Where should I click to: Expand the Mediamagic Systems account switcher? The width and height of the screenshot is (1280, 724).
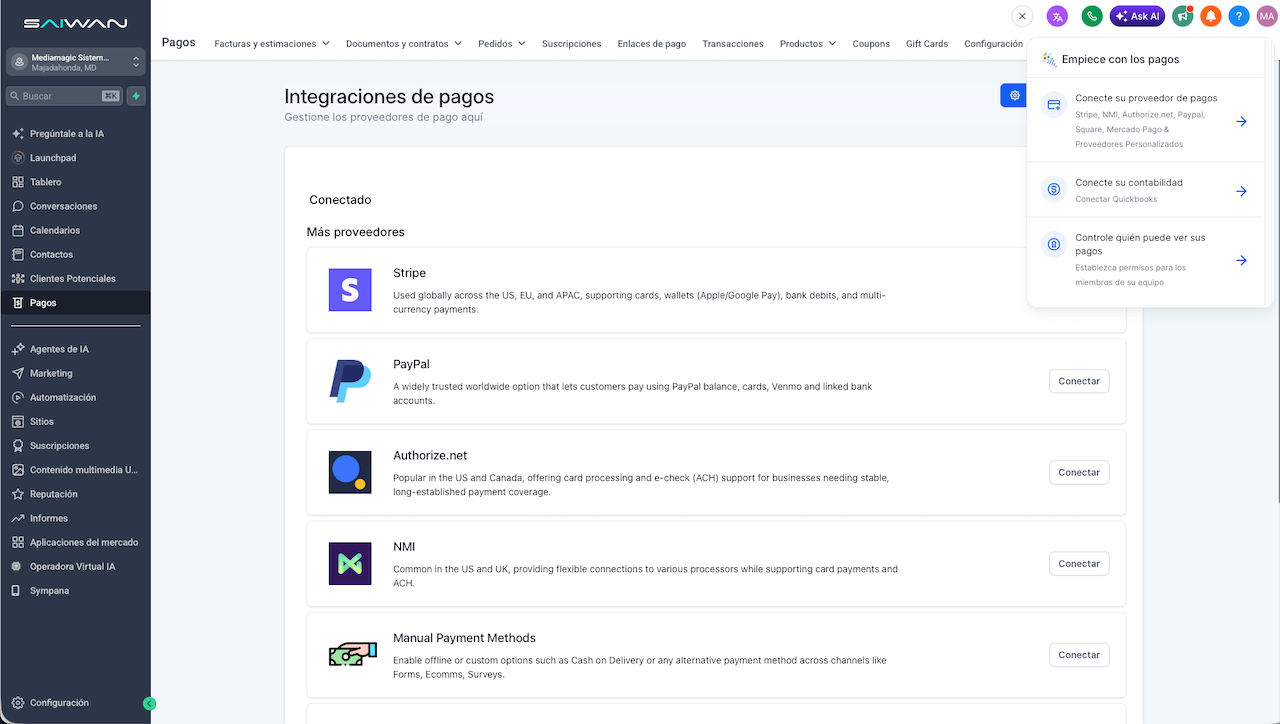pyautogui.click(x=76, y=62)
